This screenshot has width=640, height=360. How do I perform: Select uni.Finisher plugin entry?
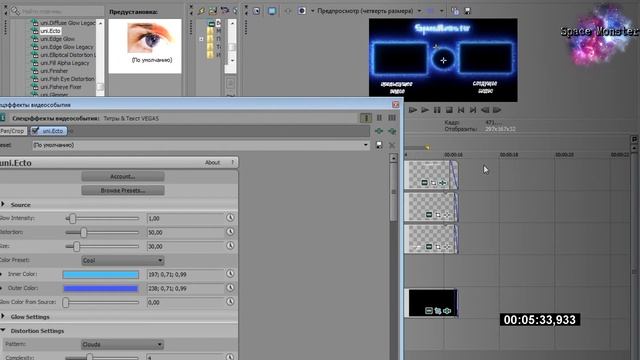click(x=54, y=71)
